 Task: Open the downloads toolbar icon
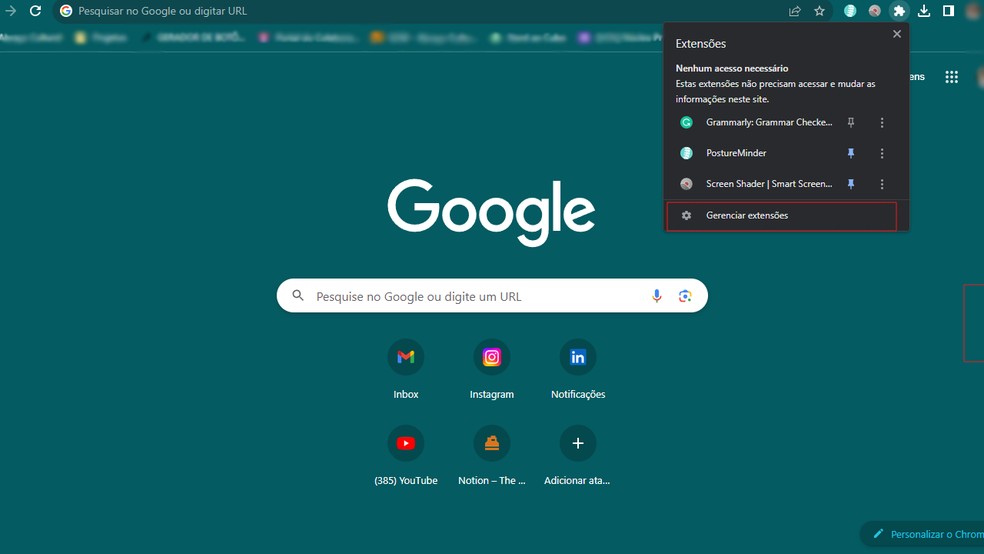click(924, 11)
